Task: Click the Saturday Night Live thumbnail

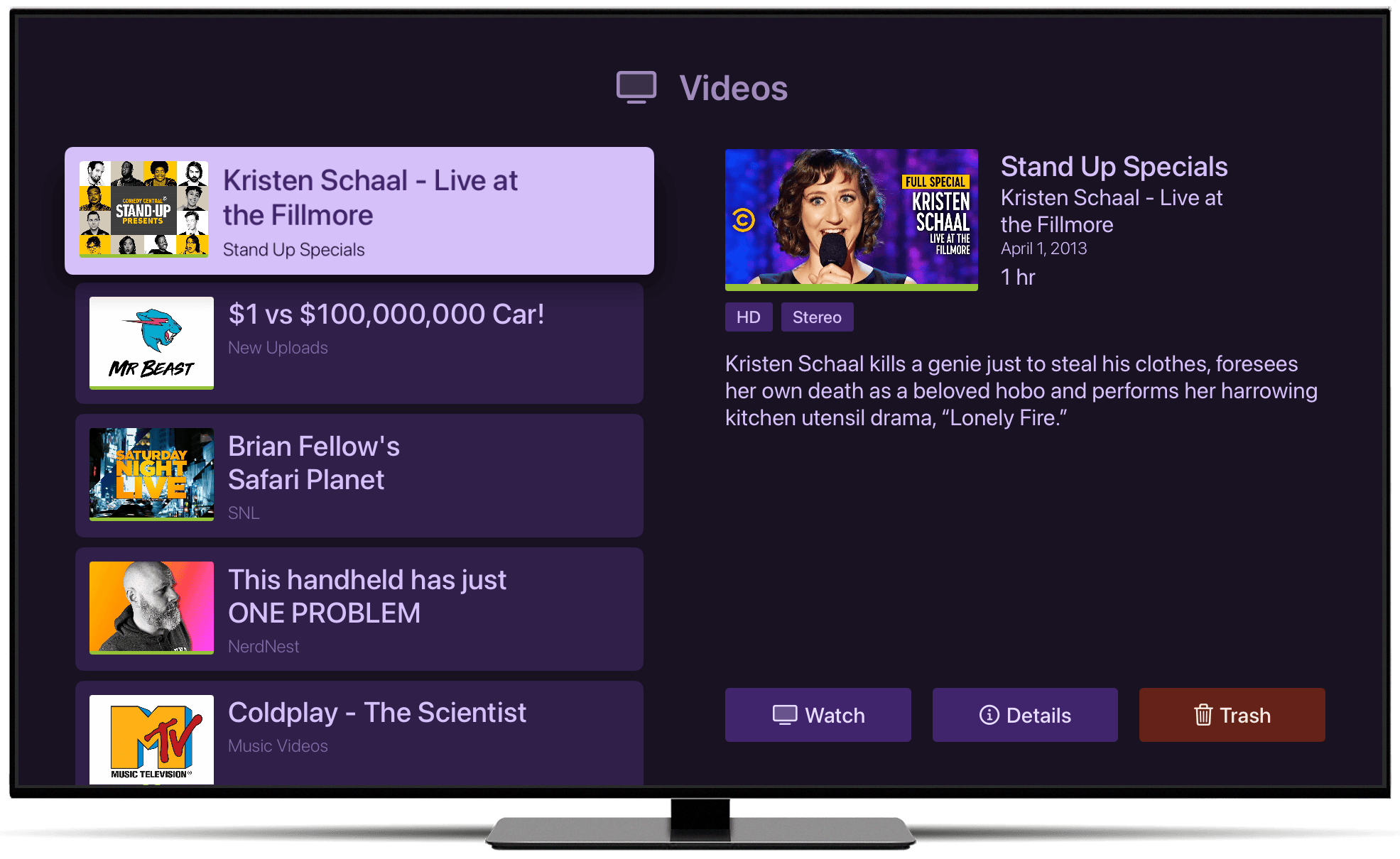Action: tap(151, 474)
